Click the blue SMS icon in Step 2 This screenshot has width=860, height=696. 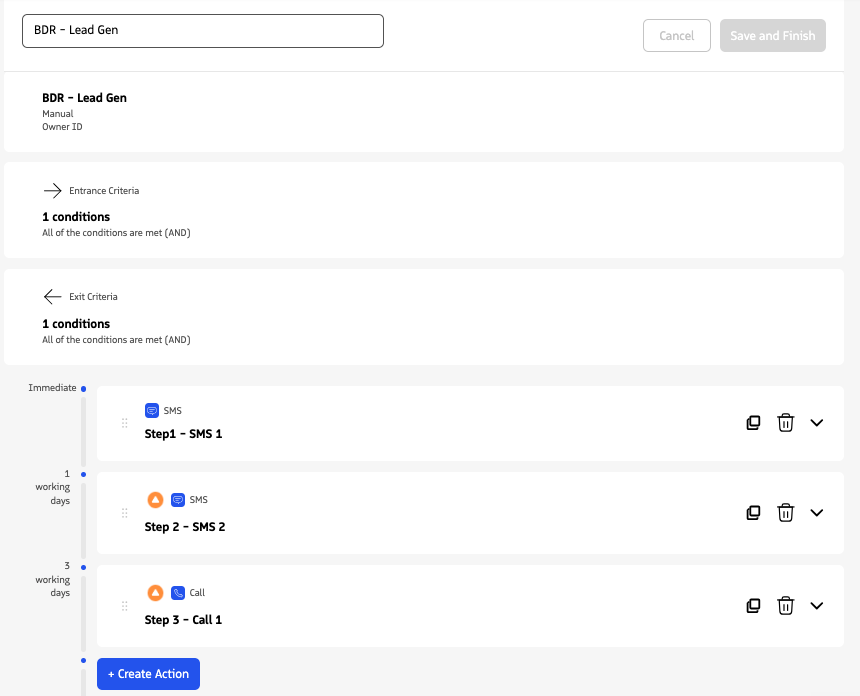click(178, 500)
